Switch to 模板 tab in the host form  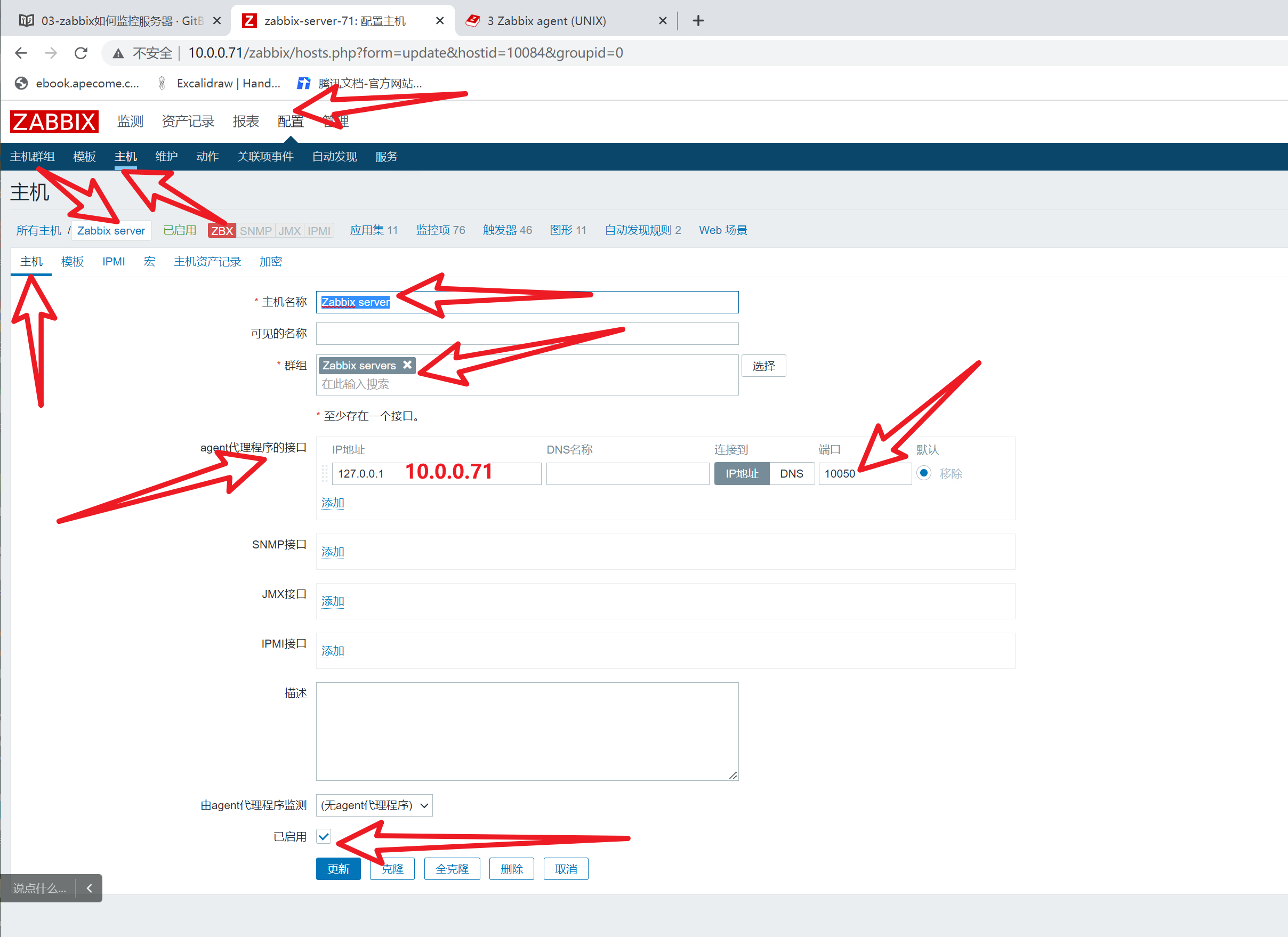click(x=73, y=262)
